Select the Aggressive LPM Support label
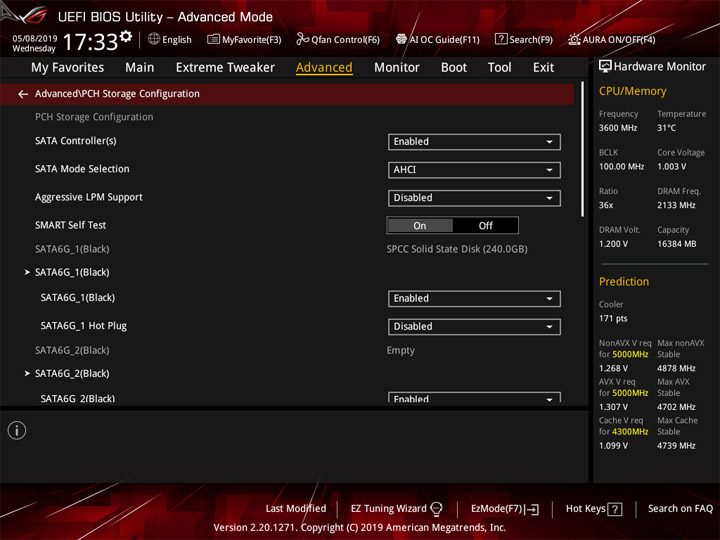This screenshot has height=540, width=720. coord(89,197)
